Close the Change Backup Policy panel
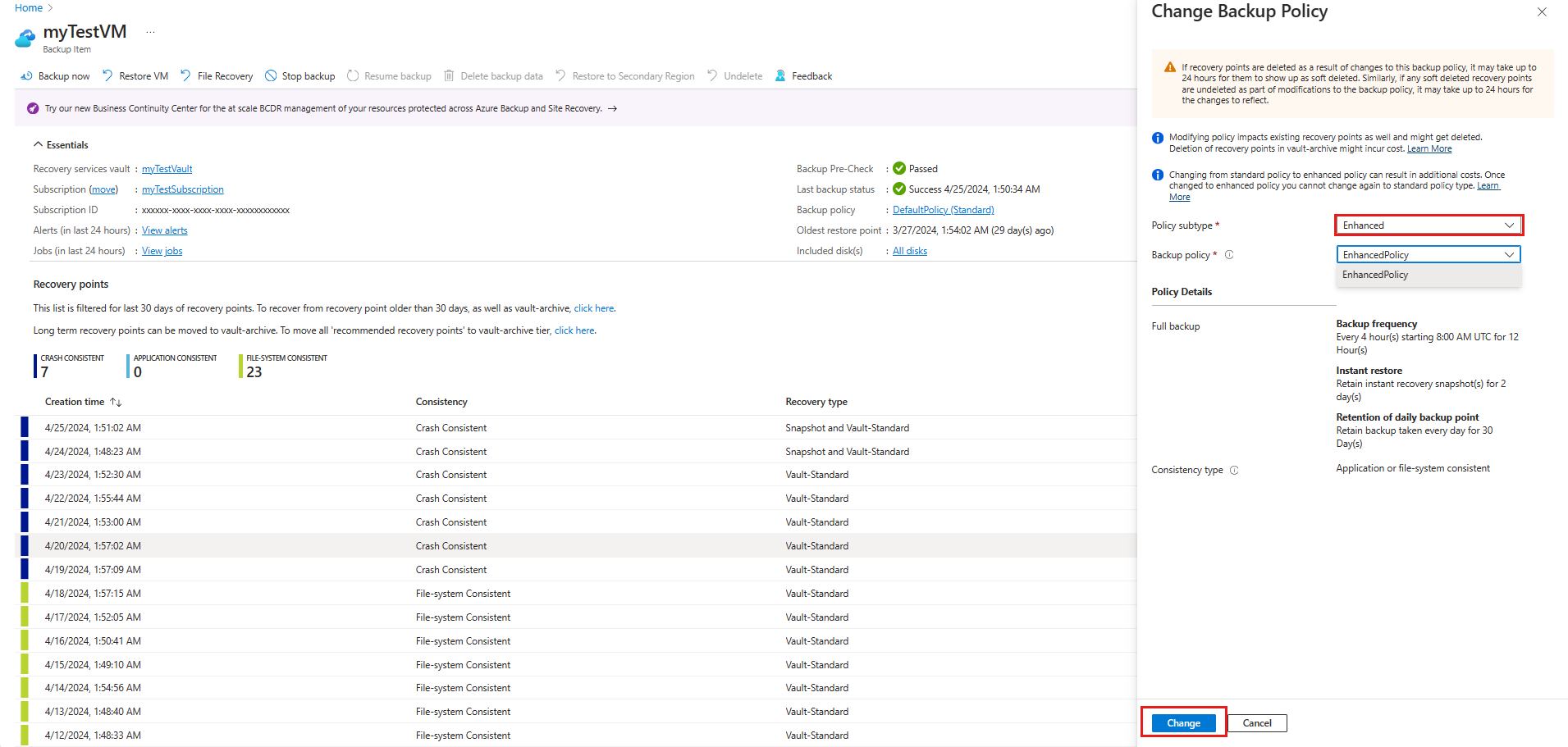1568x747 pixels. pyautogui.click(x=1542, y=12)
